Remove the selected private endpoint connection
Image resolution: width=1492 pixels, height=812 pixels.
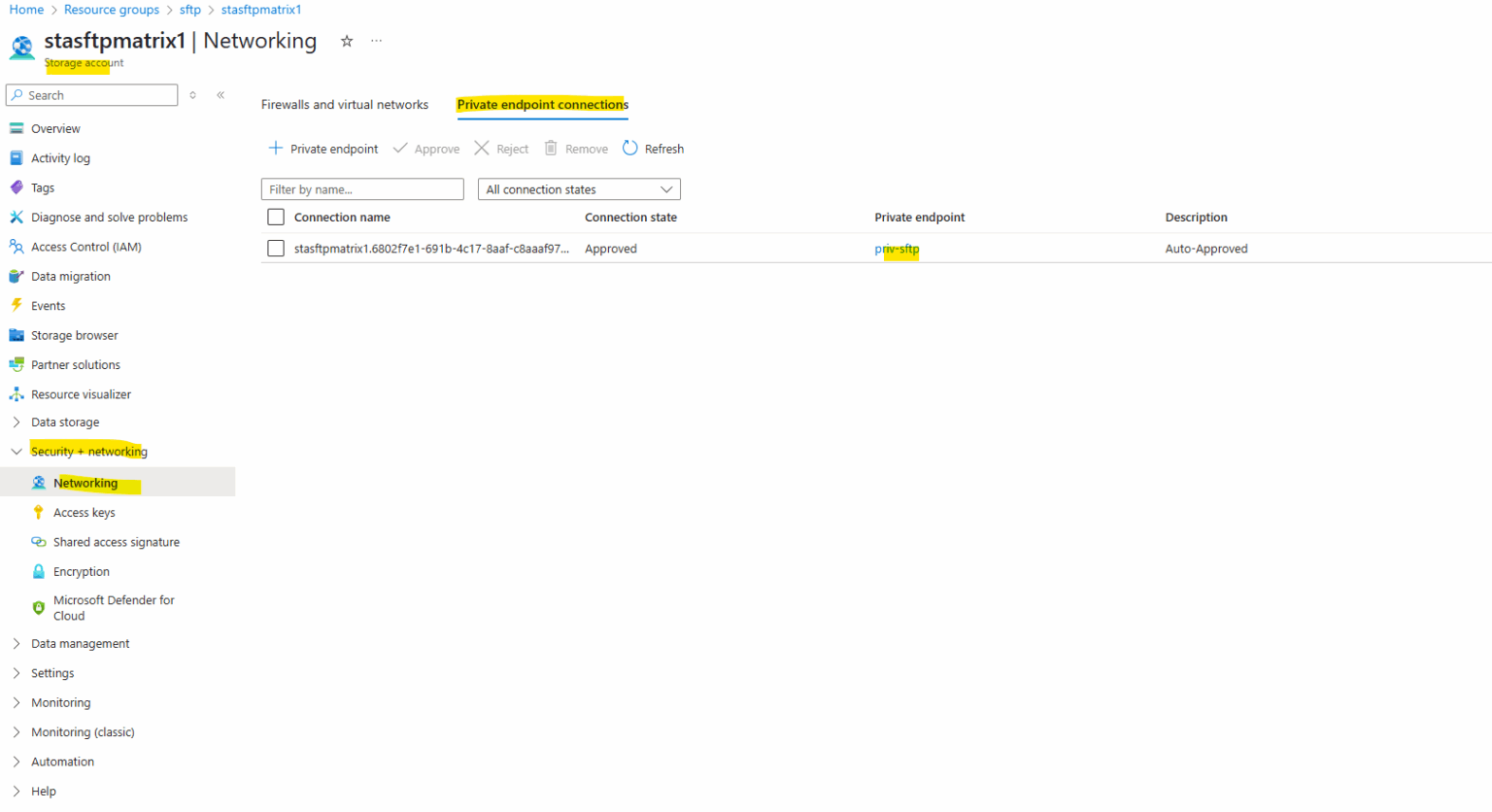pyautogui.click(x=576, y=148)
